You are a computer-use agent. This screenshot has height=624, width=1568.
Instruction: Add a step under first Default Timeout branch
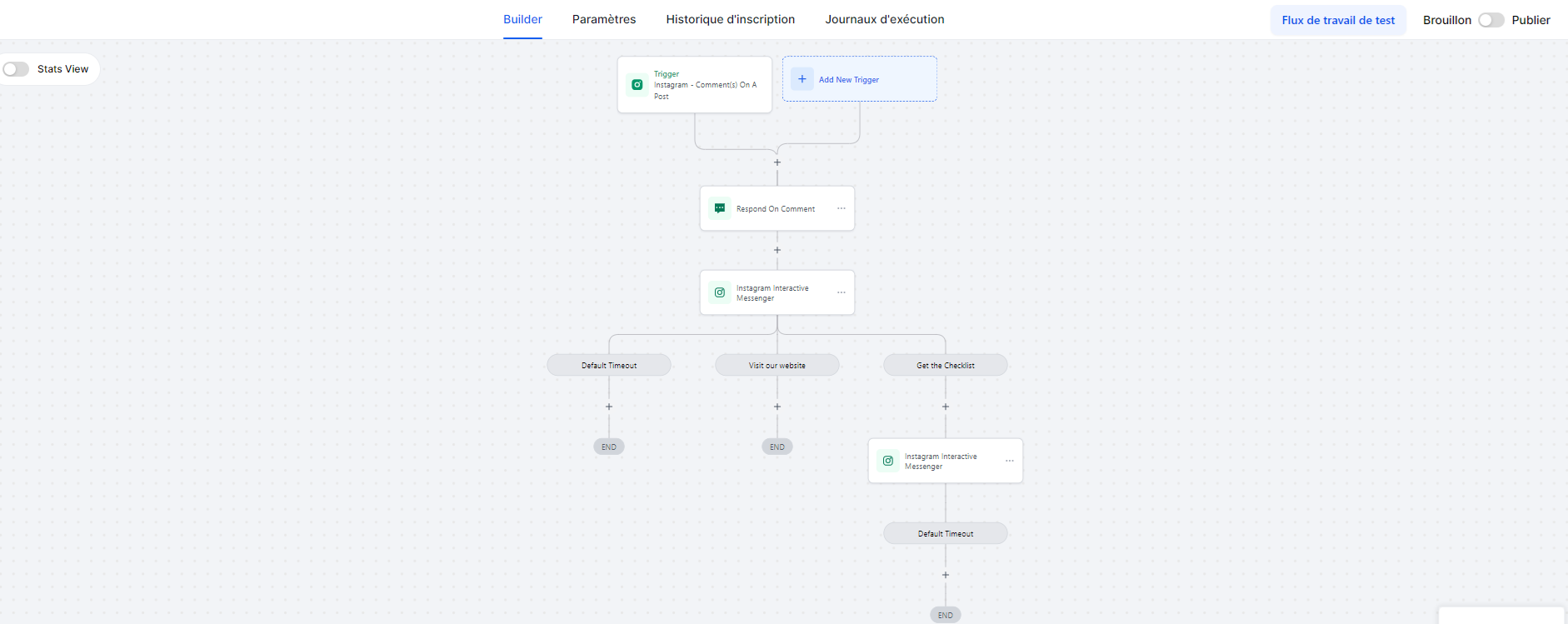(x=609, y=407)
